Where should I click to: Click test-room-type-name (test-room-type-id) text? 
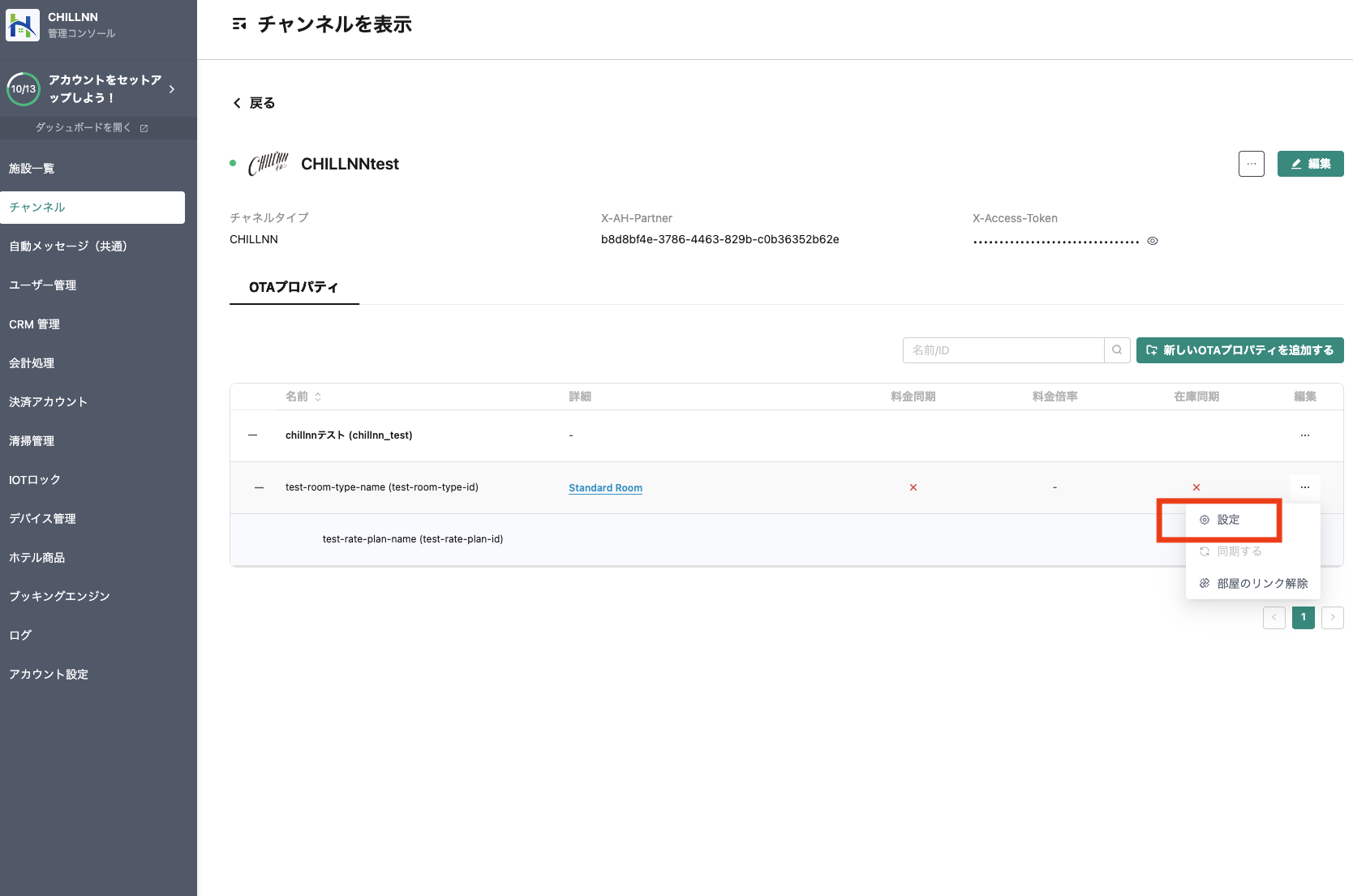[x=382, y=487]
